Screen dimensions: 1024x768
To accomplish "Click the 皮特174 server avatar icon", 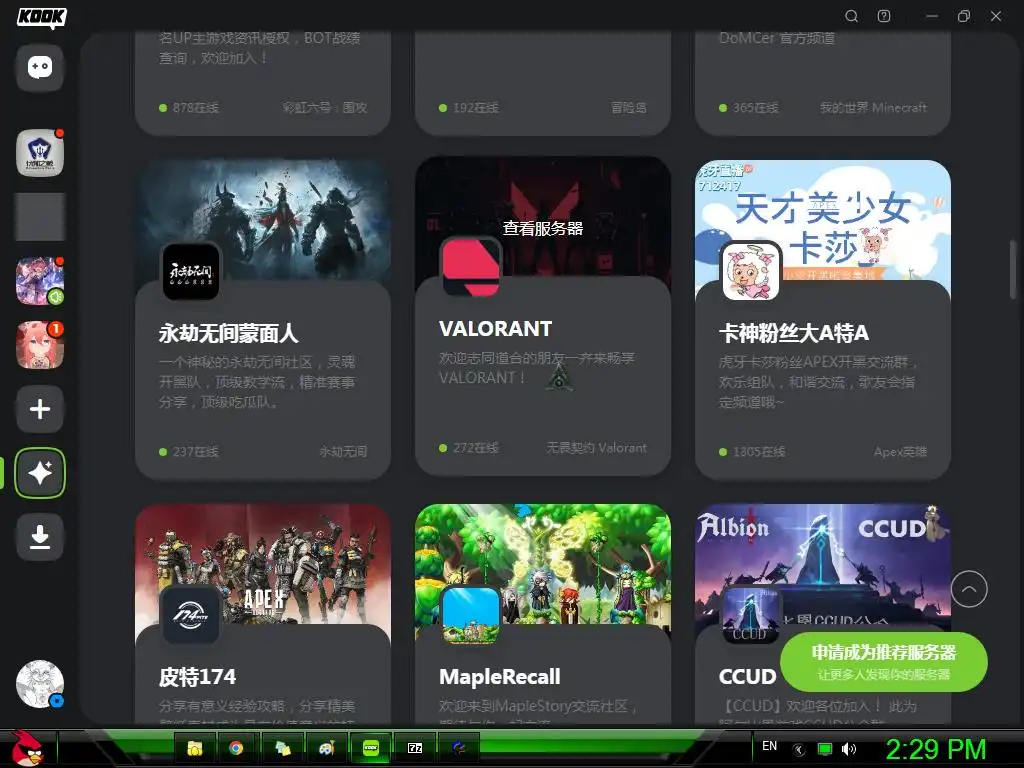I will coord(191,615).
